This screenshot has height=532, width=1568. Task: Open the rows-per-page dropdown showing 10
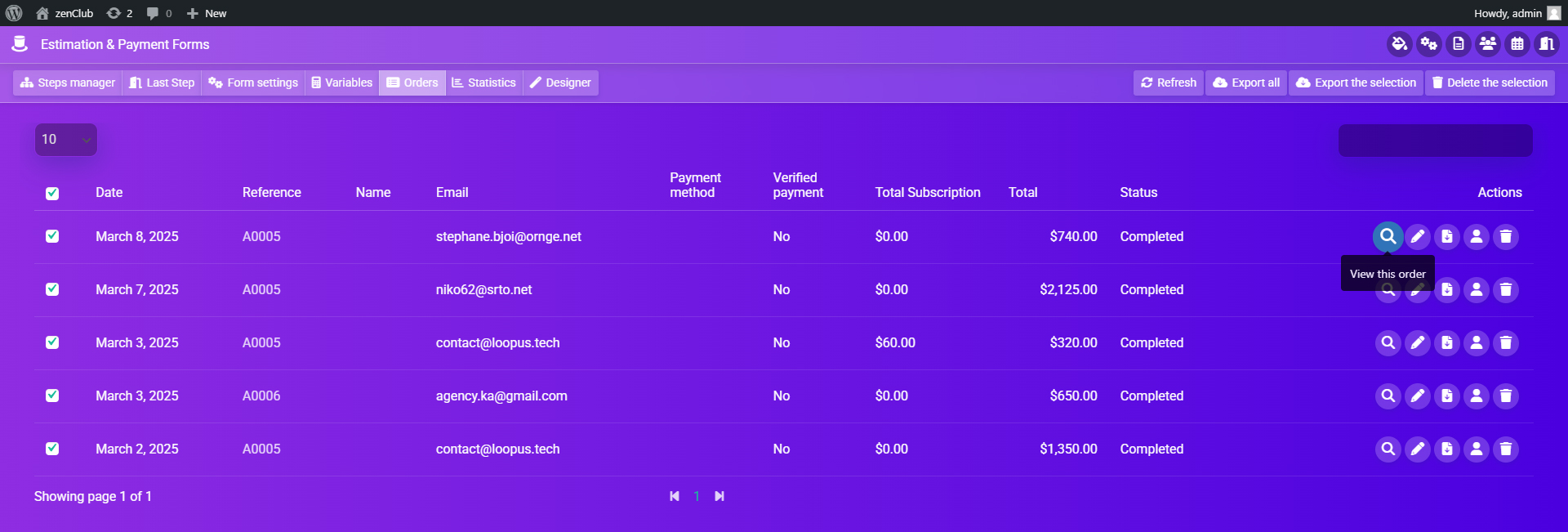coord(66,140)
